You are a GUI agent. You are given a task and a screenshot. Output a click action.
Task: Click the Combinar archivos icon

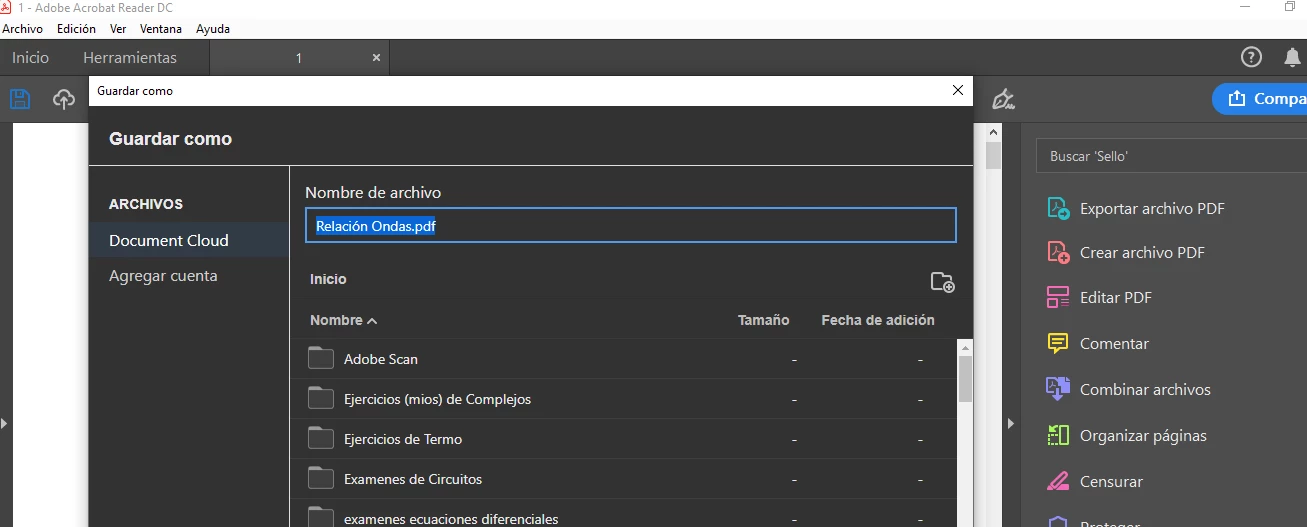tap(1058, 389)
